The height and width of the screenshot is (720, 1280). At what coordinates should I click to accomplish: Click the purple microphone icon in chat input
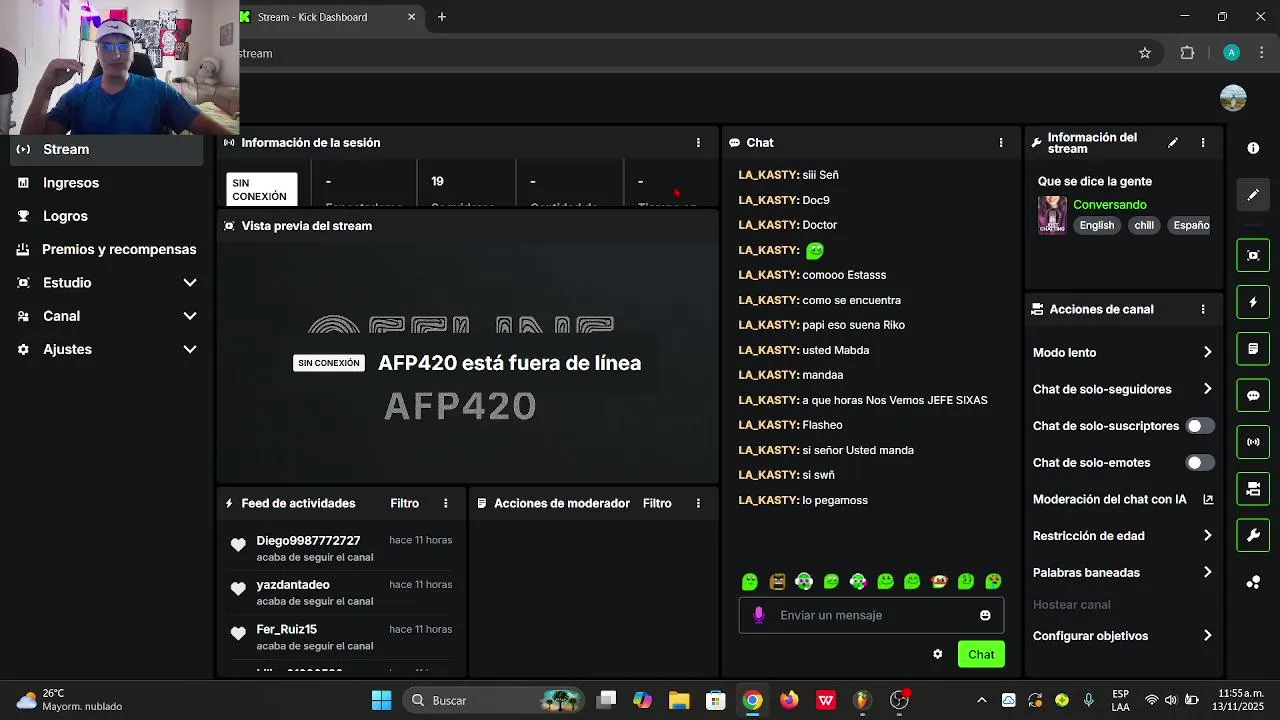tap(759, 616)
